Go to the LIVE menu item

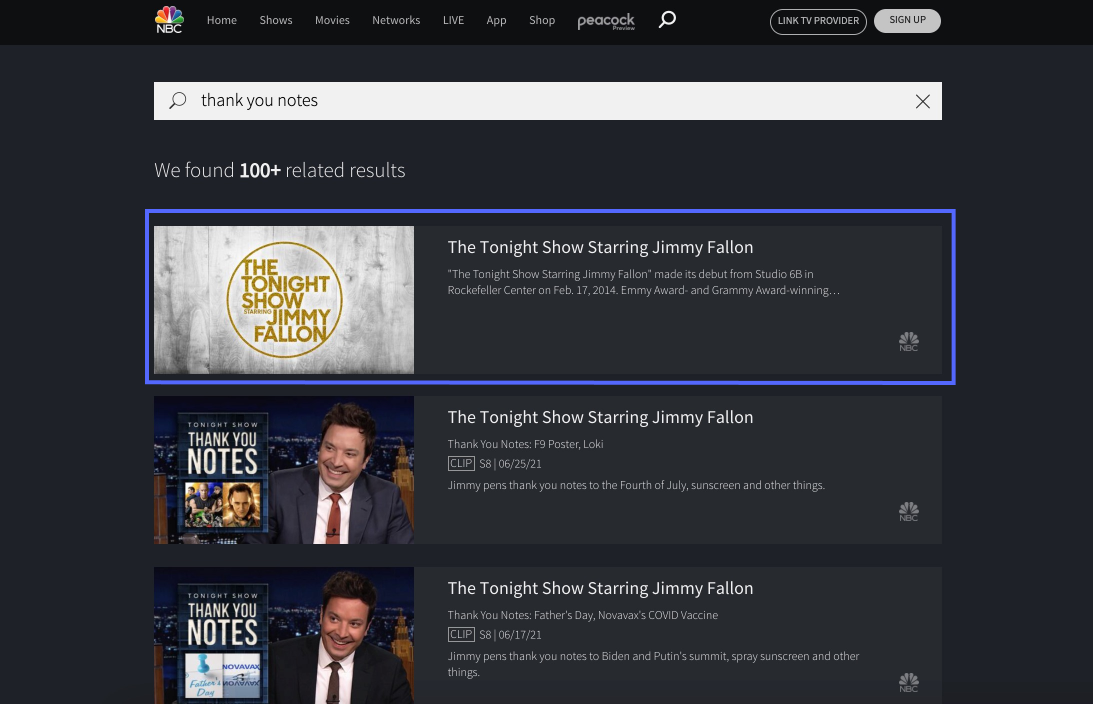tap(453, 20)
